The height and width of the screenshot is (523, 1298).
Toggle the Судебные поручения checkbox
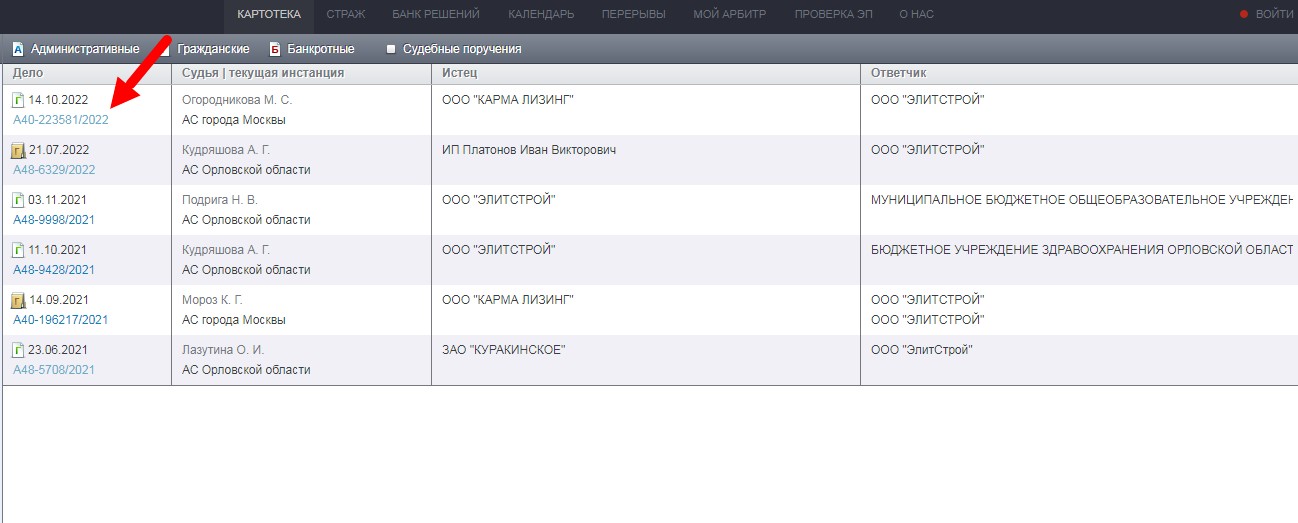pos(391,49)
